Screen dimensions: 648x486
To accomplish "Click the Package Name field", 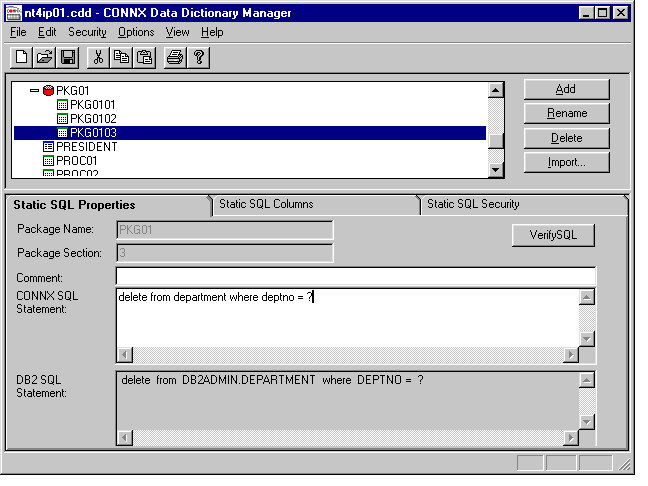I will (x=225, y=230).
